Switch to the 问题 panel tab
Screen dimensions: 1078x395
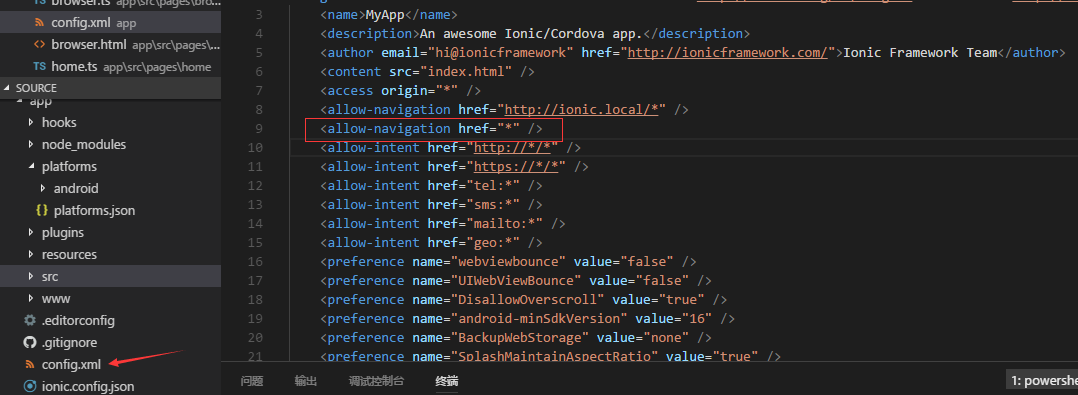tap(252, 381)
